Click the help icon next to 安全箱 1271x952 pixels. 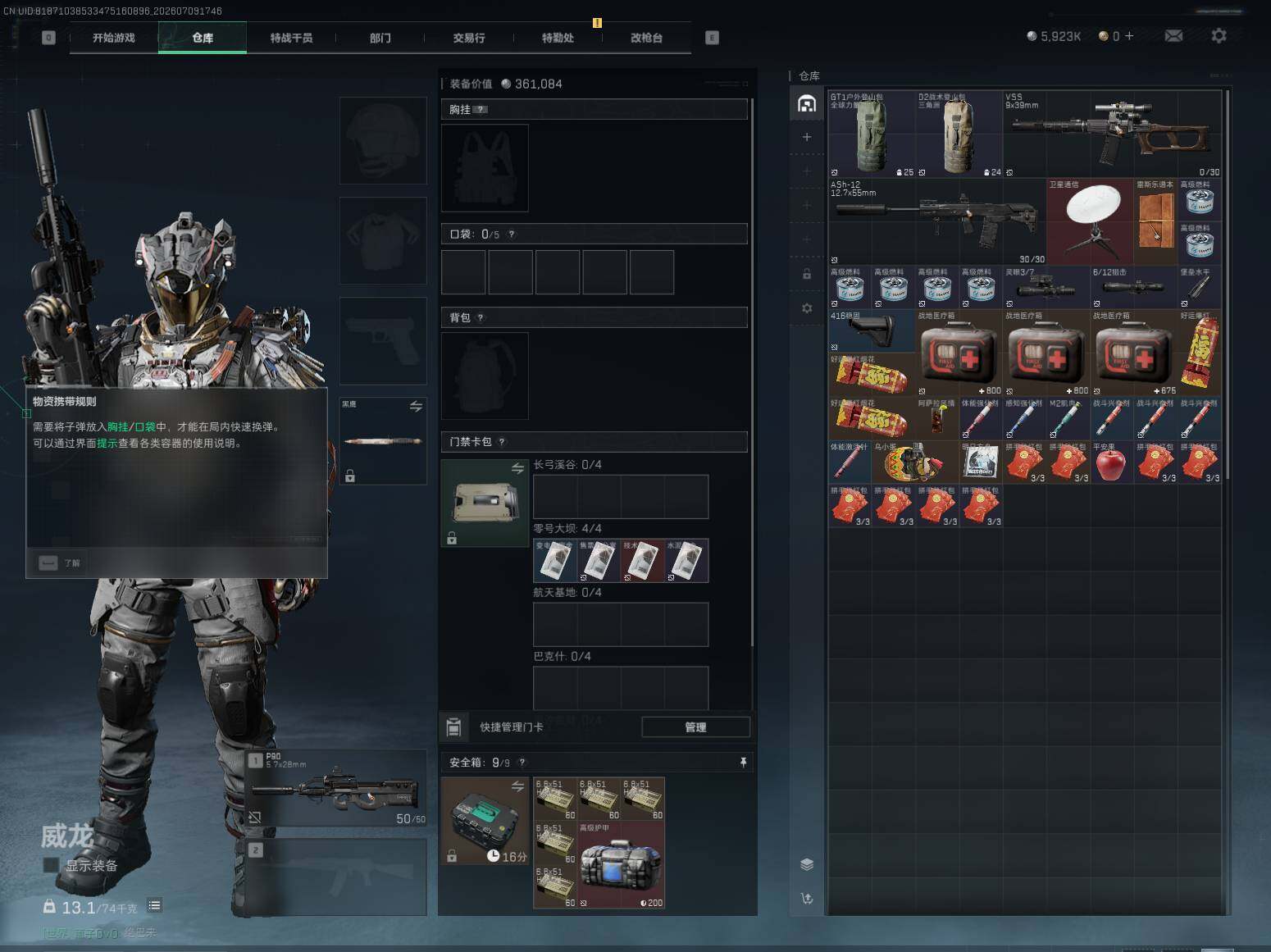coord(522,763)
